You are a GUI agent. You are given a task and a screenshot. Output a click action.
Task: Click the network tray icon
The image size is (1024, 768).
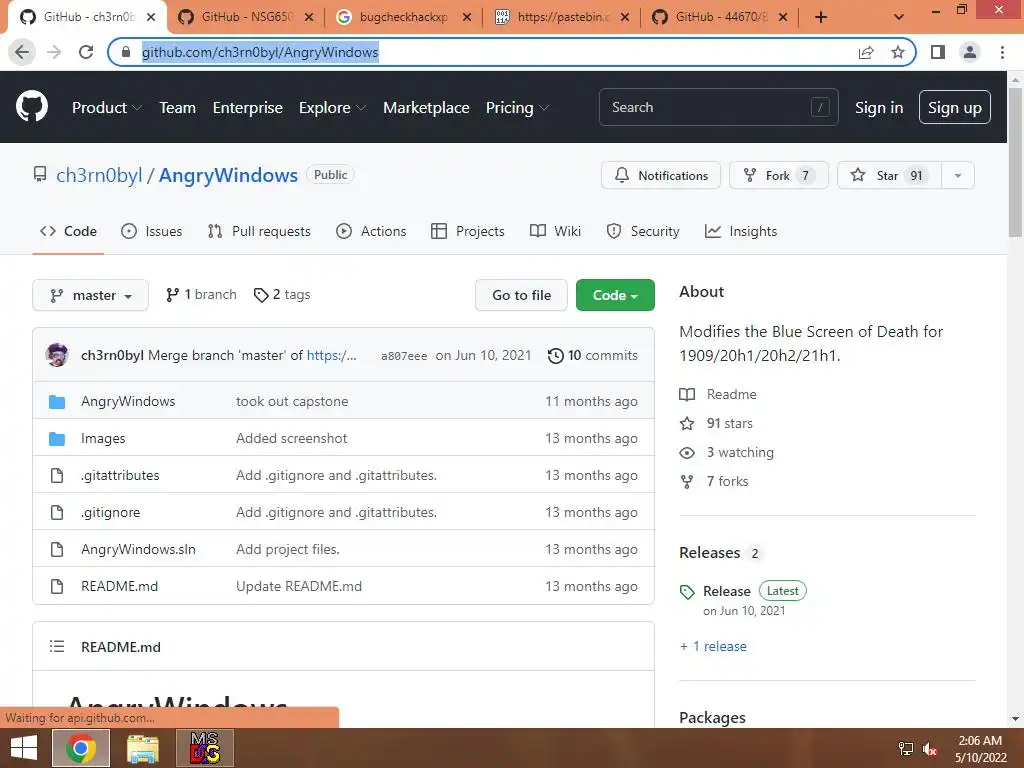[906, 749]
